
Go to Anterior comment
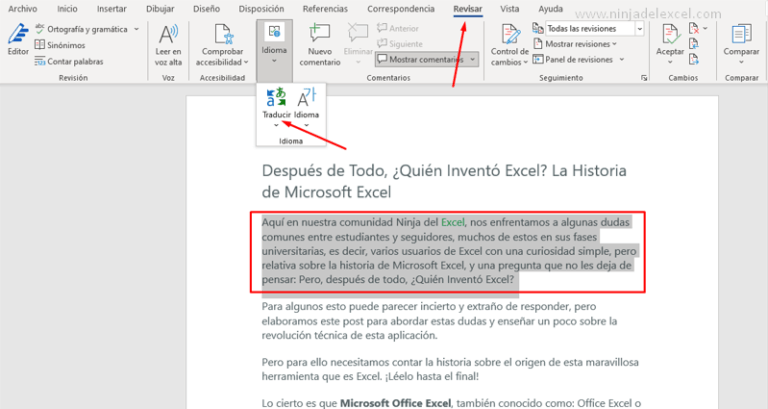[398, 28]
